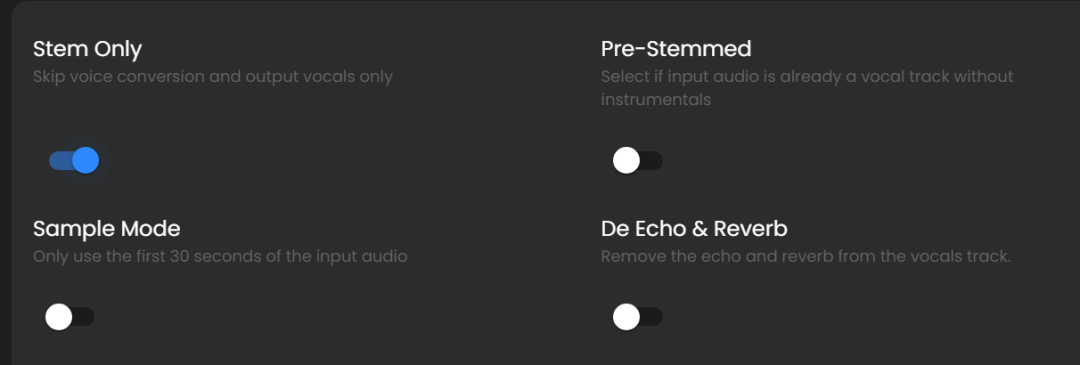Click the blue knob of the Stem Only switch
The image size is (1080, 365).
[85, 160]
